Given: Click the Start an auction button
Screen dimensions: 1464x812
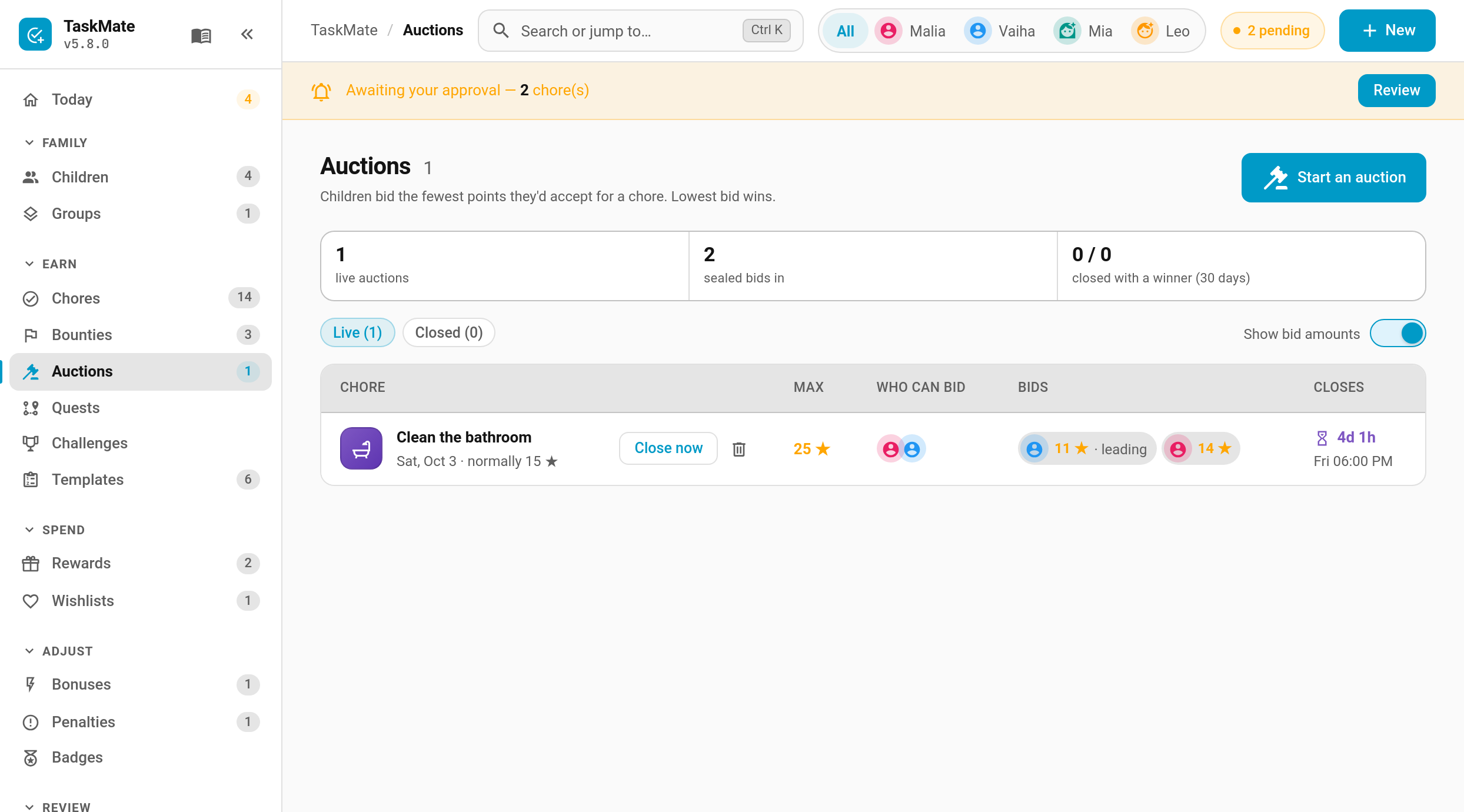Looking at the screenshot, I should coord(1333,178).
